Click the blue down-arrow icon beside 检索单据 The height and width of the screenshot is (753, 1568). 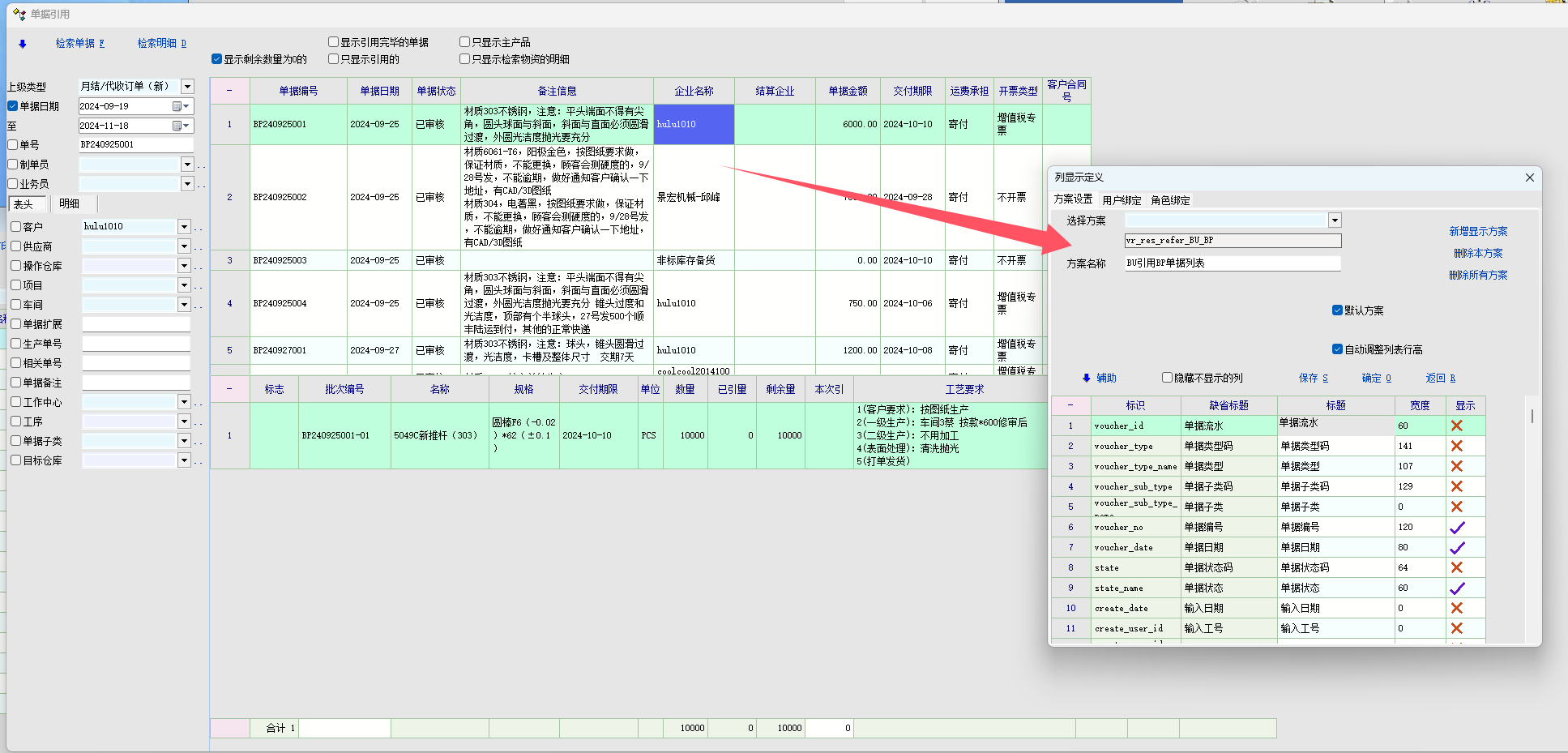[x=23, y=44]
